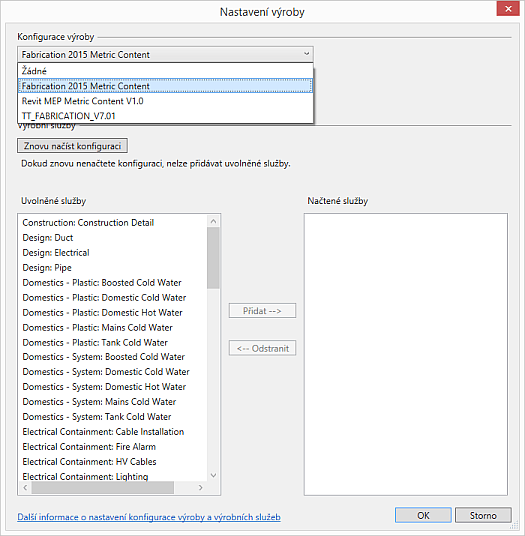The width and height of the screenshot is (525, 536).
Task: Click the <-- Odstranit button
Action: 262,348
